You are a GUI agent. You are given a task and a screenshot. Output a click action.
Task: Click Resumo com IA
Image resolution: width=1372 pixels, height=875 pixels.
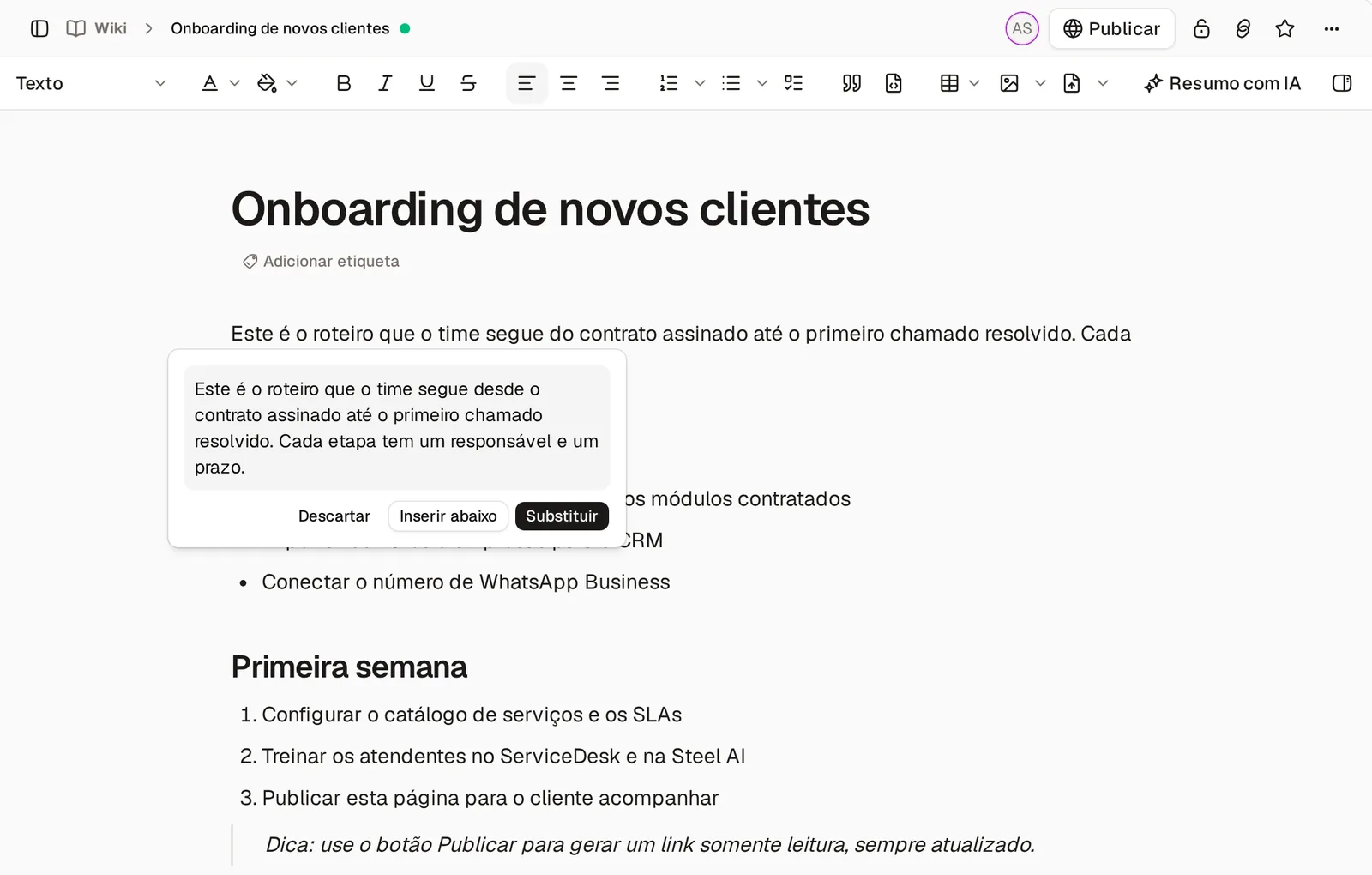1222,83
